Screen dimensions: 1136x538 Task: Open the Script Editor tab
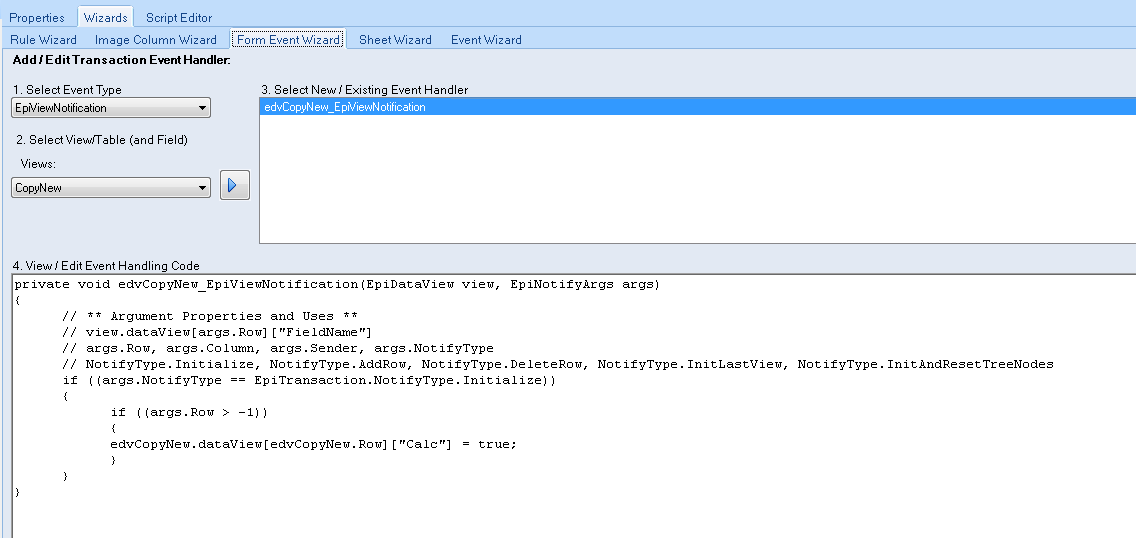click(179, 17)
